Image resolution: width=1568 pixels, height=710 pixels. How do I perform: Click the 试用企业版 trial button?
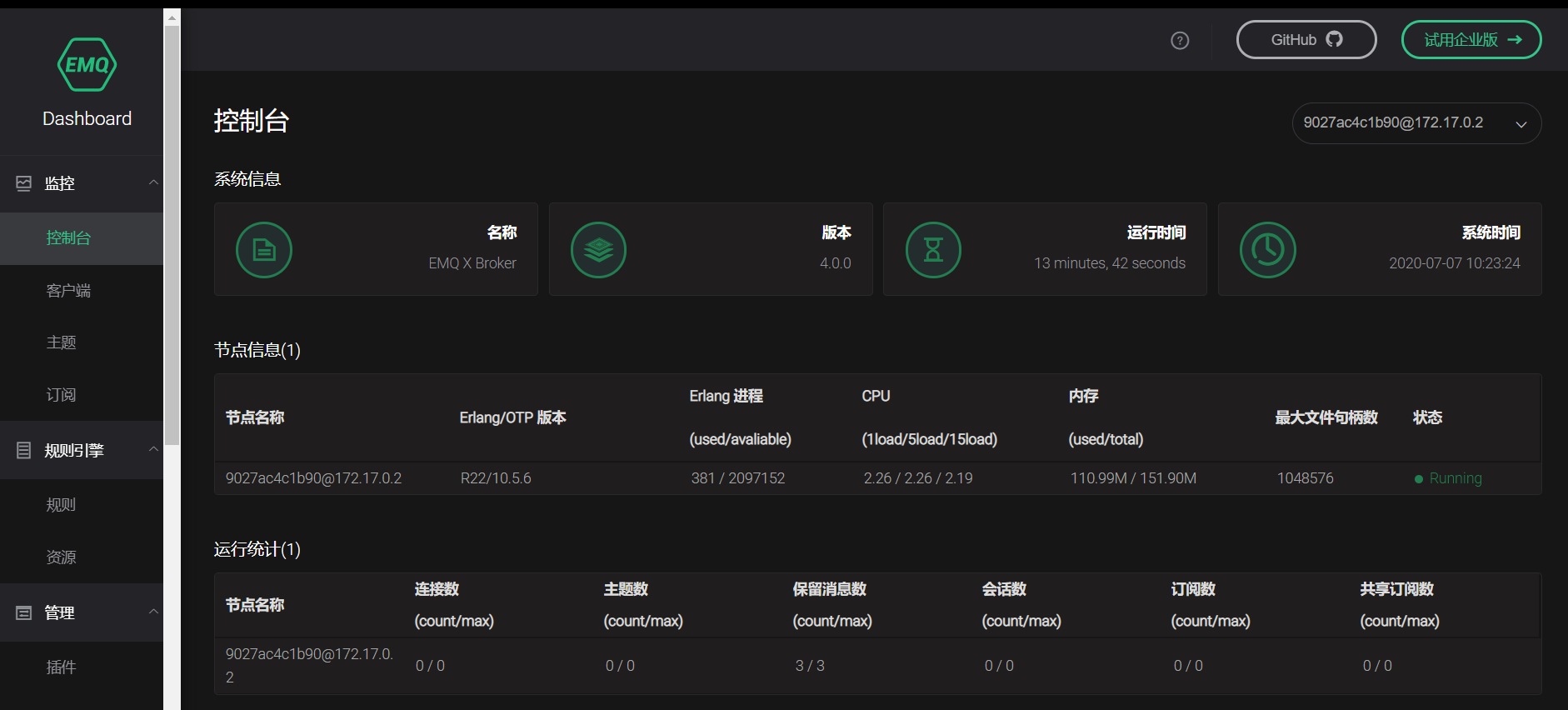1471,40
